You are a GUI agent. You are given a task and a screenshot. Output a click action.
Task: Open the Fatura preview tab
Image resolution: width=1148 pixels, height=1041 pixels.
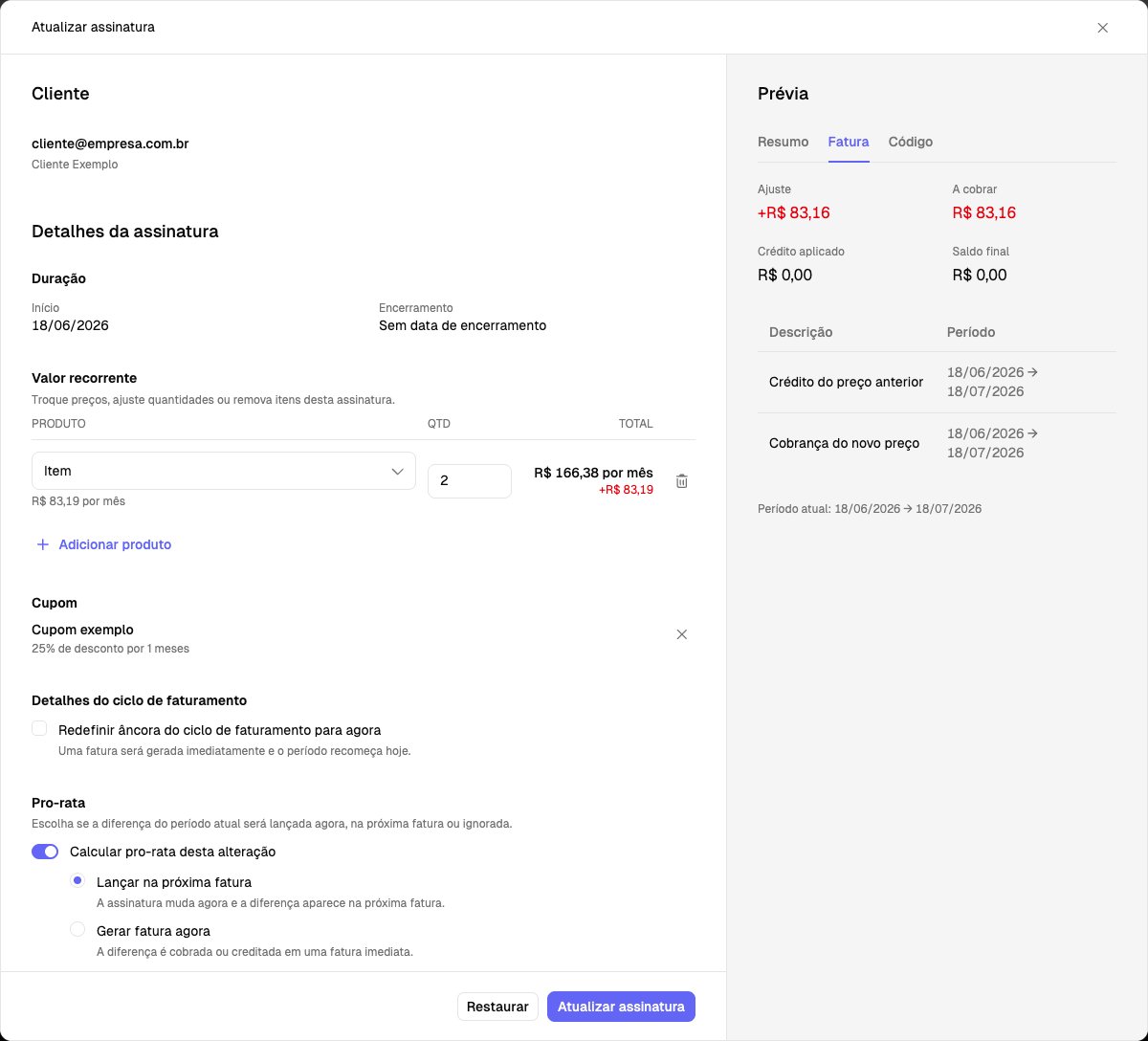849,142
